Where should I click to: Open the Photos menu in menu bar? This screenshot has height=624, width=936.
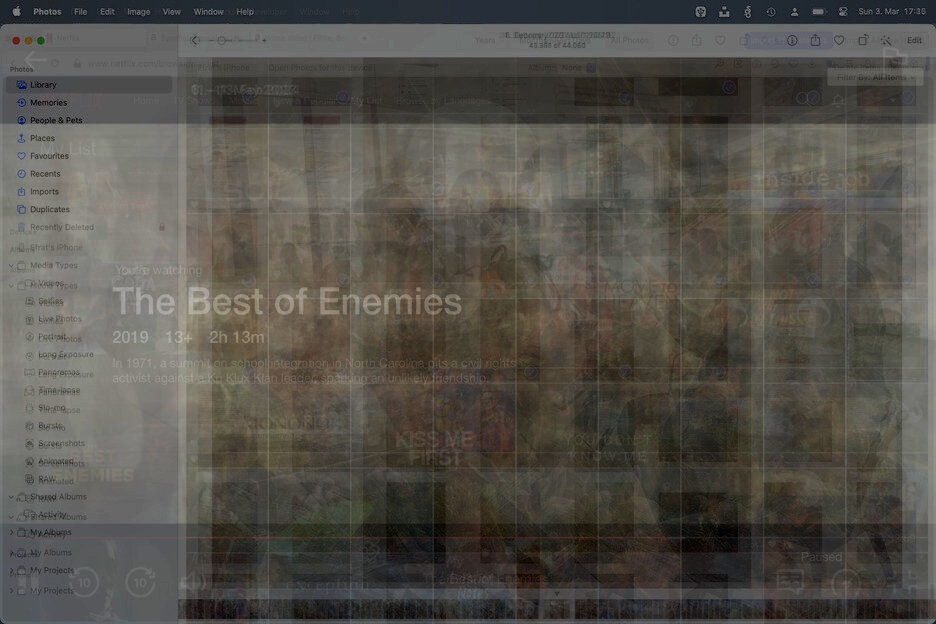coord(47,11)
